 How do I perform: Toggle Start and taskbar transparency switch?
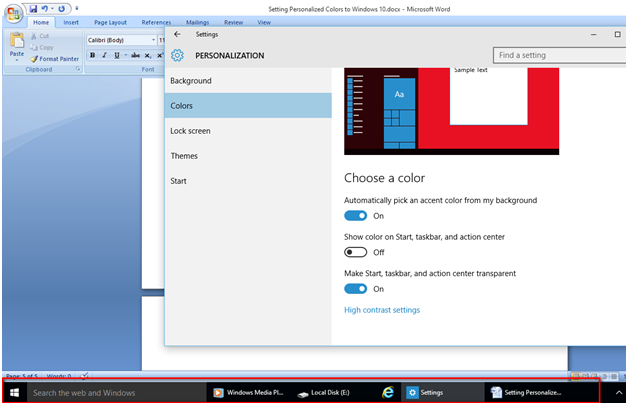355,289
